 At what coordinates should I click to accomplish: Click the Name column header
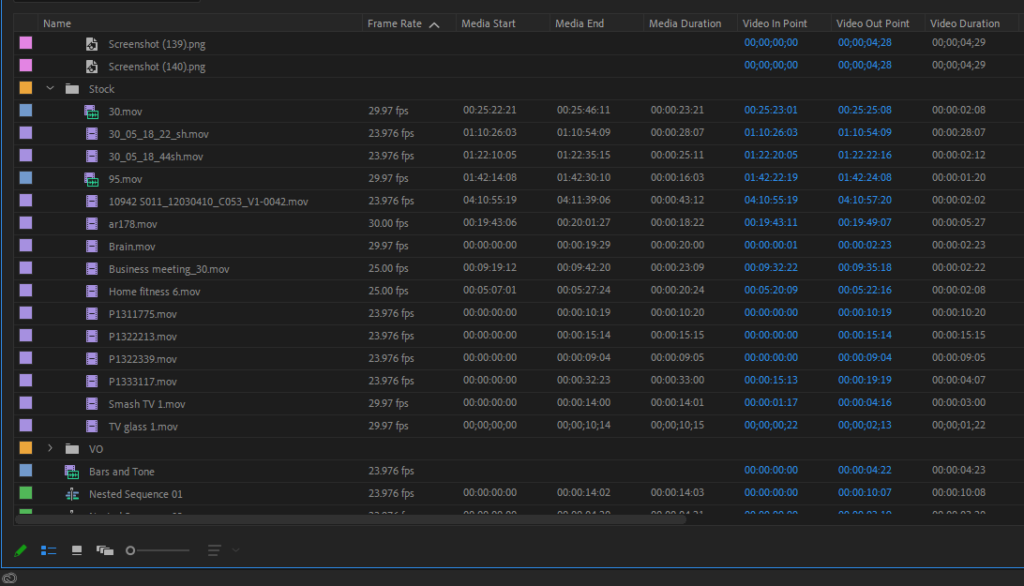57,24
